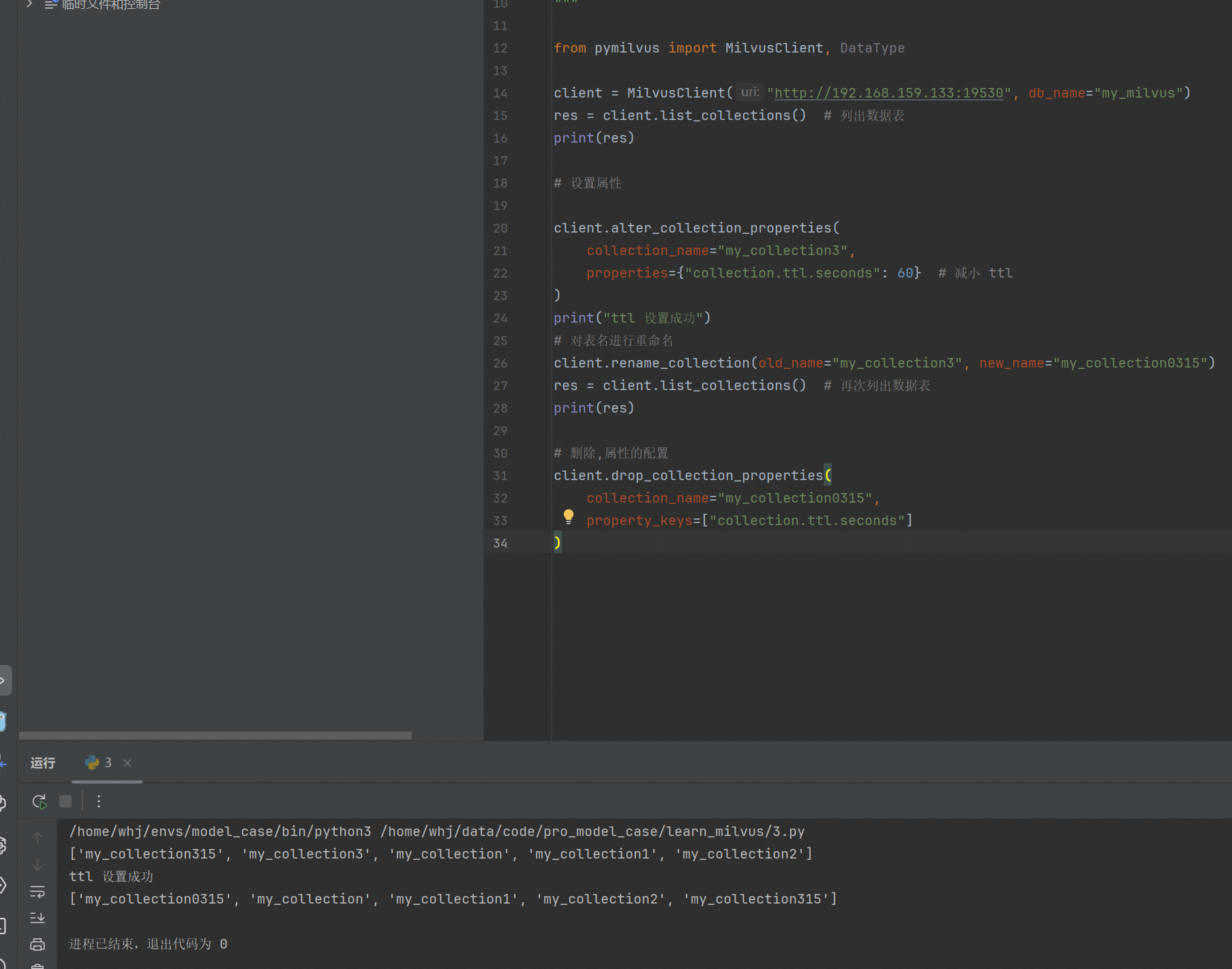The height and width of the screenshot is (969, 1232).
Task: Open the Go gopher tool window icon
Action: pos(2,721)
